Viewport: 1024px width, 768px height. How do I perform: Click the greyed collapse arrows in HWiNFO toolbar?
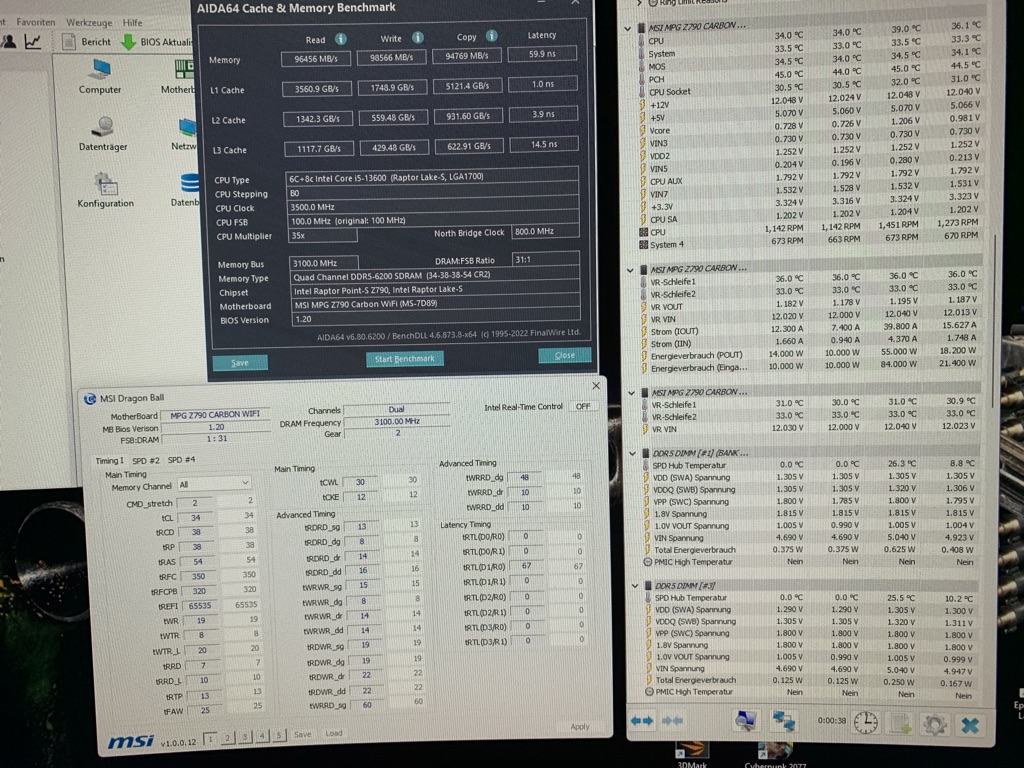673,720
